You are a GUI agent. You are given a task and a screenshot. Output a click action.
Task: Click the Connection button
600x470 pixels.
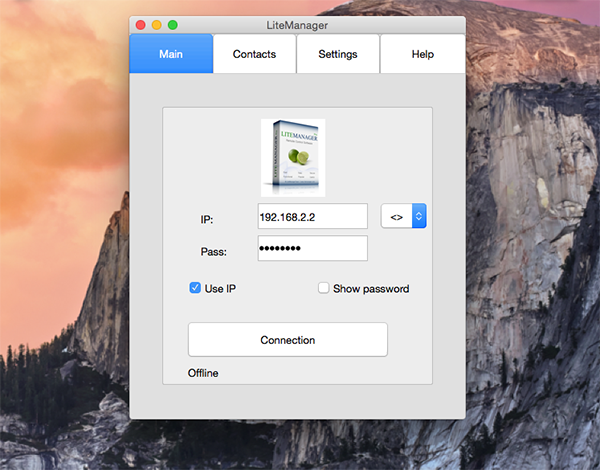click(288, 339)
